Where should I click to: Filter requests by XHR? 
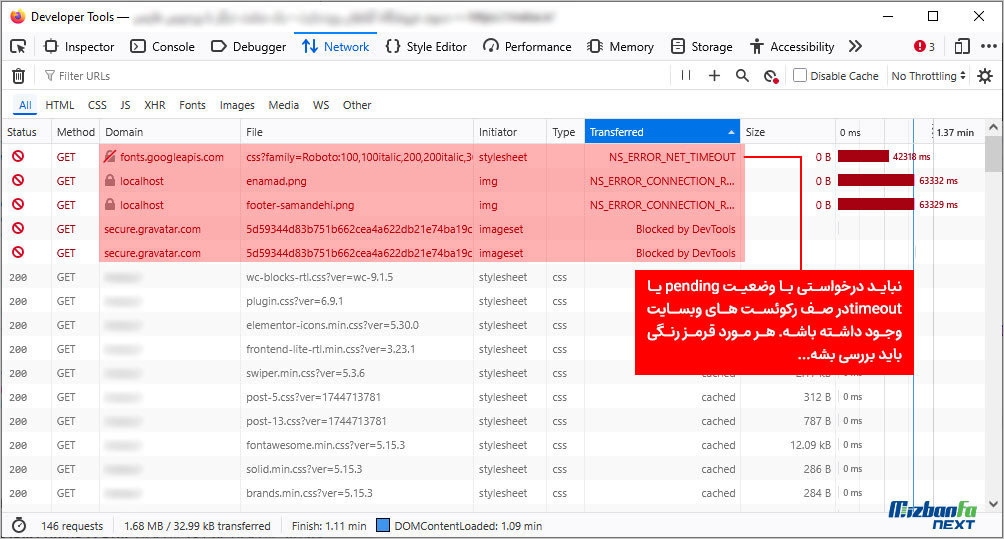pos(154,105)
